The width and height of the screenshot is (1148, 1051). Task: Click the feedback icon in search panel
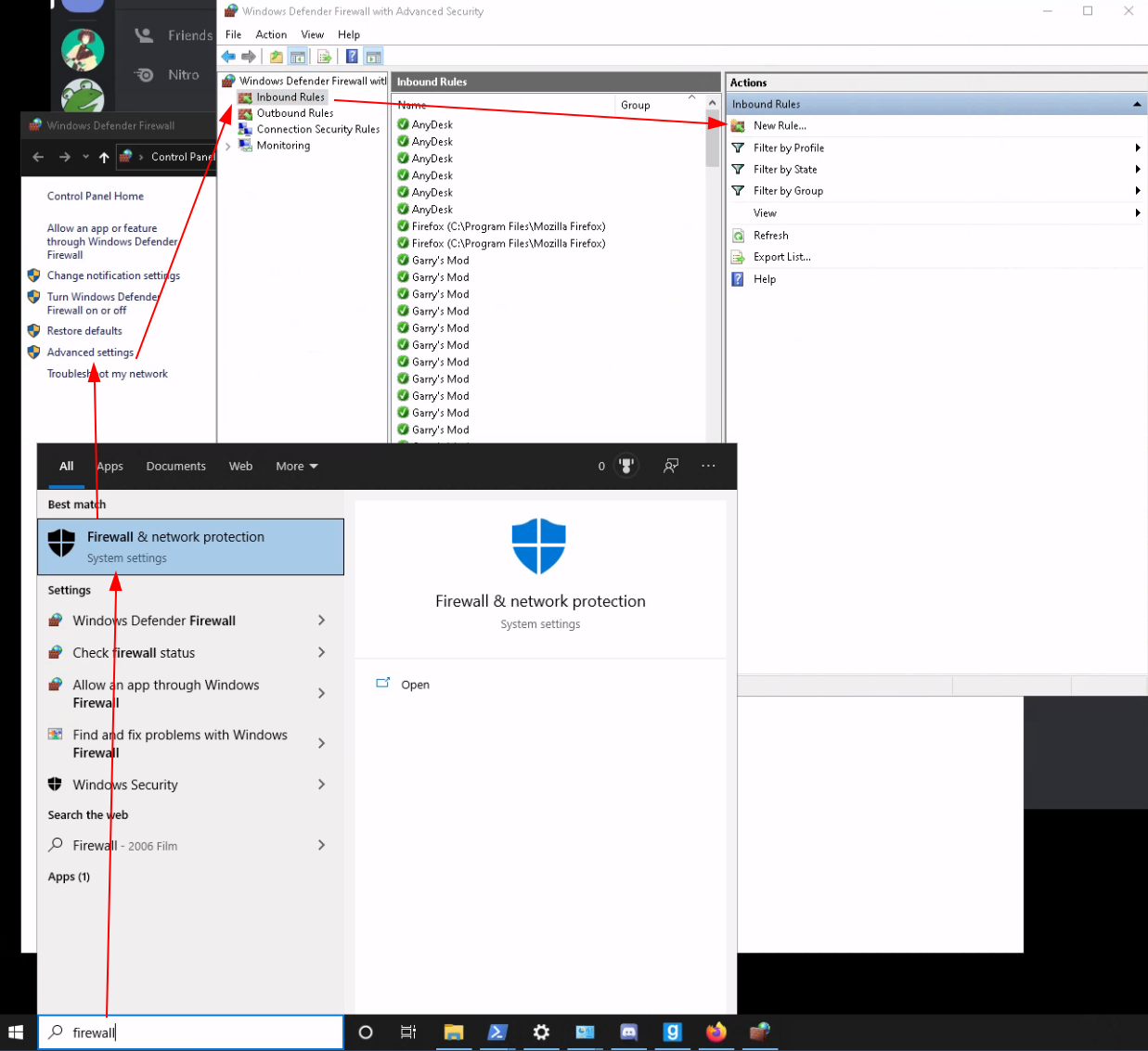point(670,466)
